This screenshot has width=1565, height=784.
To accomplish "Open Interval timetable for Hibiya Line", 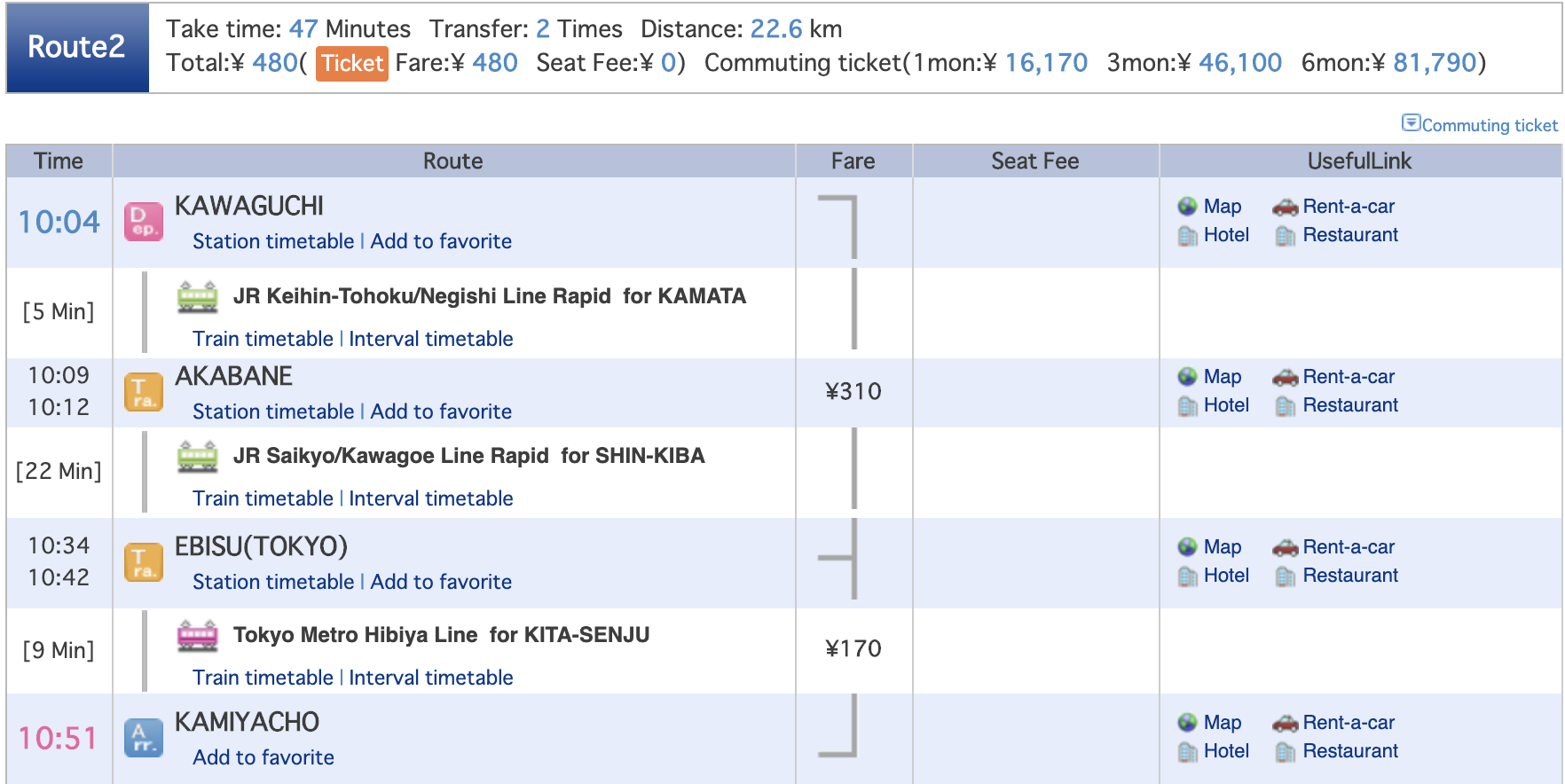I will 431,678.
